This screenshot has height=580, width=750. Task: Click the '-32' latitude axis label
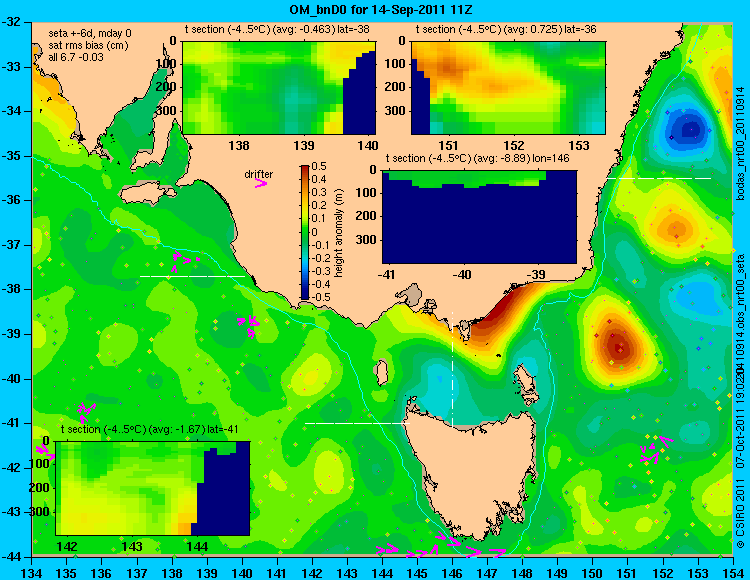pos(12,22)
